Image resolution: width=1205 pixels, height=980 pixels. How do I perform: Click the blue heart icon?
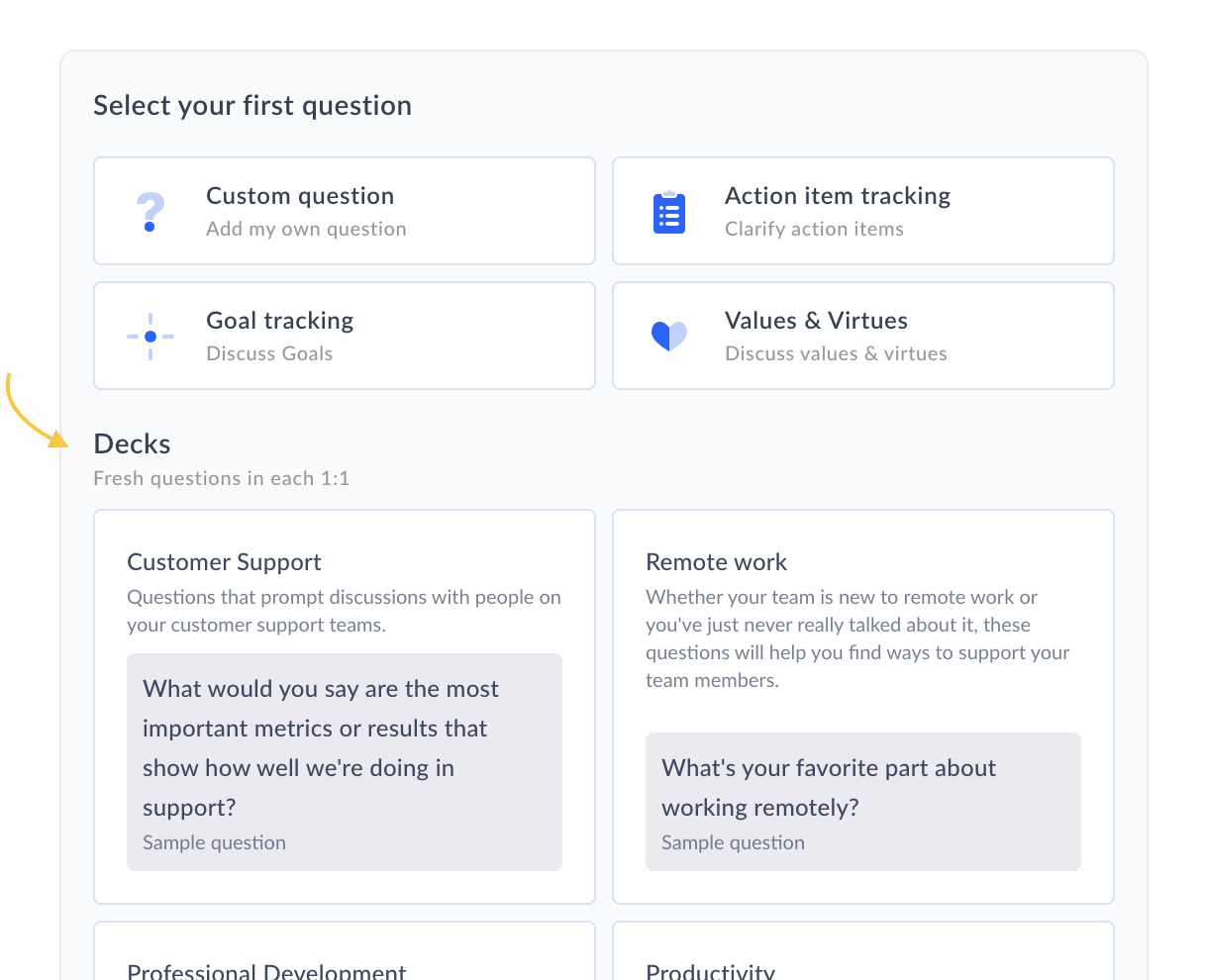click(669, 337)
